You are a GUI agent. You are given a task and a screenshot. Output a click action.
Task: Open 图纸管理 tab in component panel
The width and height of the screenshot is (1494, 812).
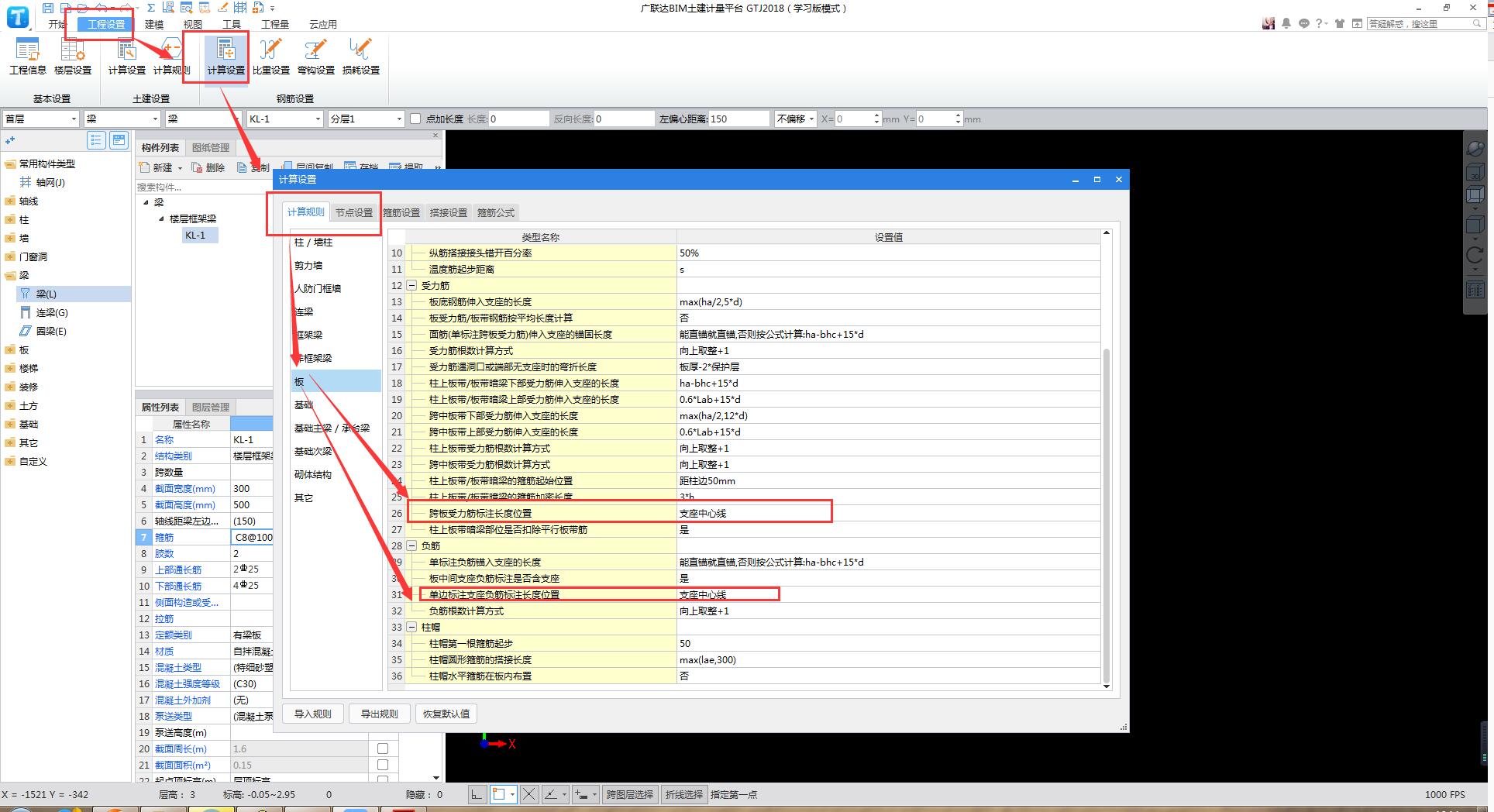click(211, 147)
